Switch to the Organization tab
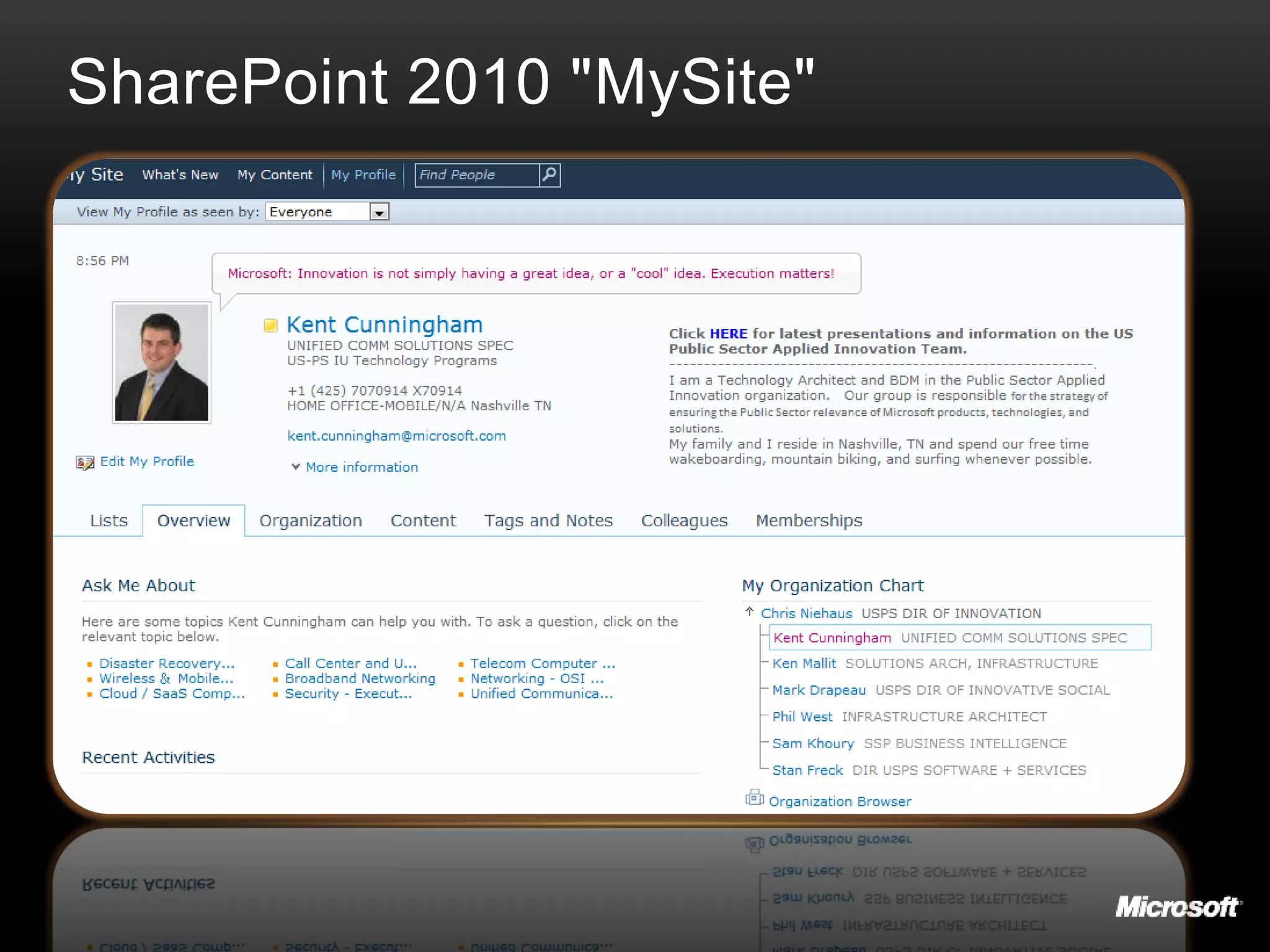This screenshot has width=1270, height=952. click(x=311, y=521)
